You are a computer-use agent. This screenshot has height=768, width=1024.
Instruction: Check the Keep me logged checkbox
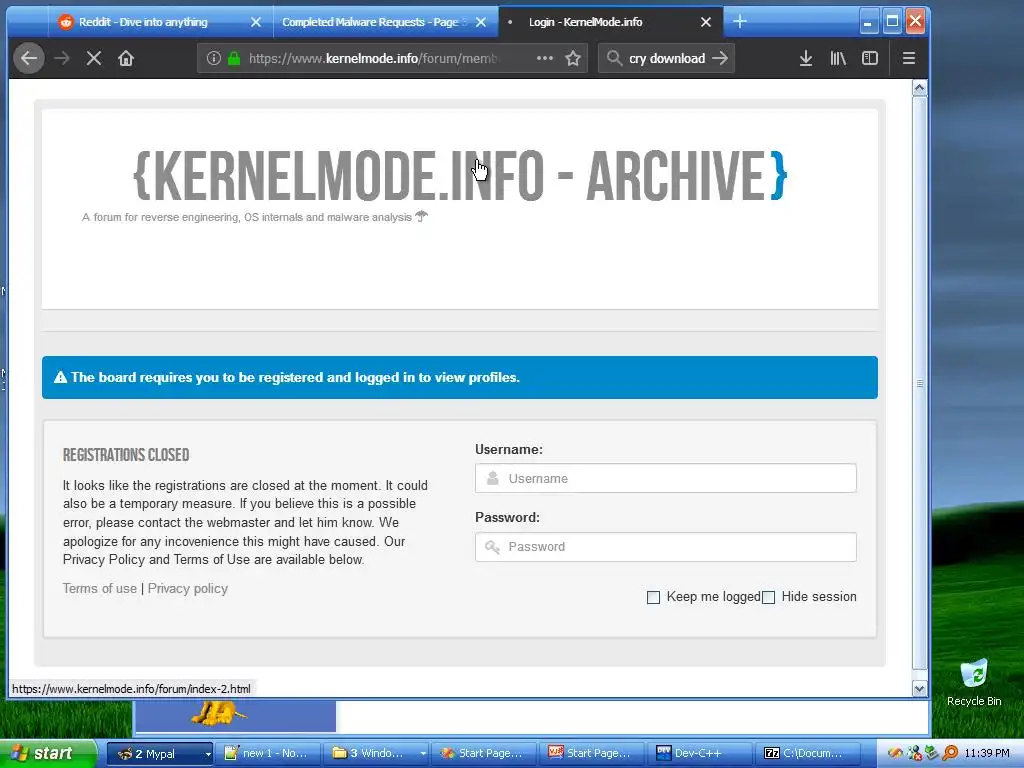click(x=653, y=597)
